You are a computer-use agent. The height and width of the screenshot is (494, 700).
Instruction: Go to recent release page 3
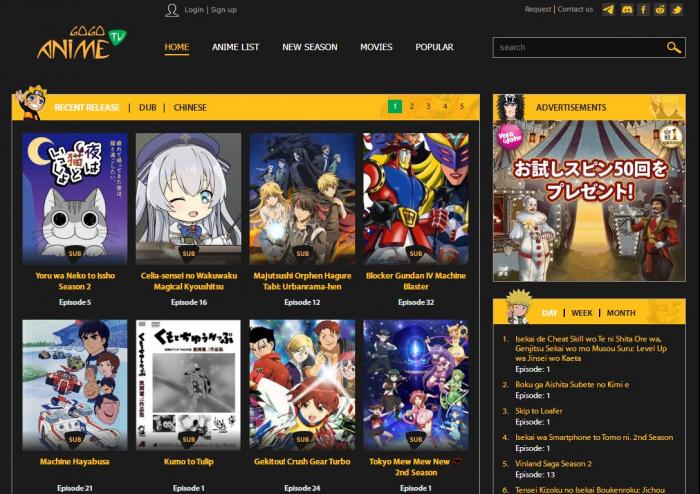(428, 106)
